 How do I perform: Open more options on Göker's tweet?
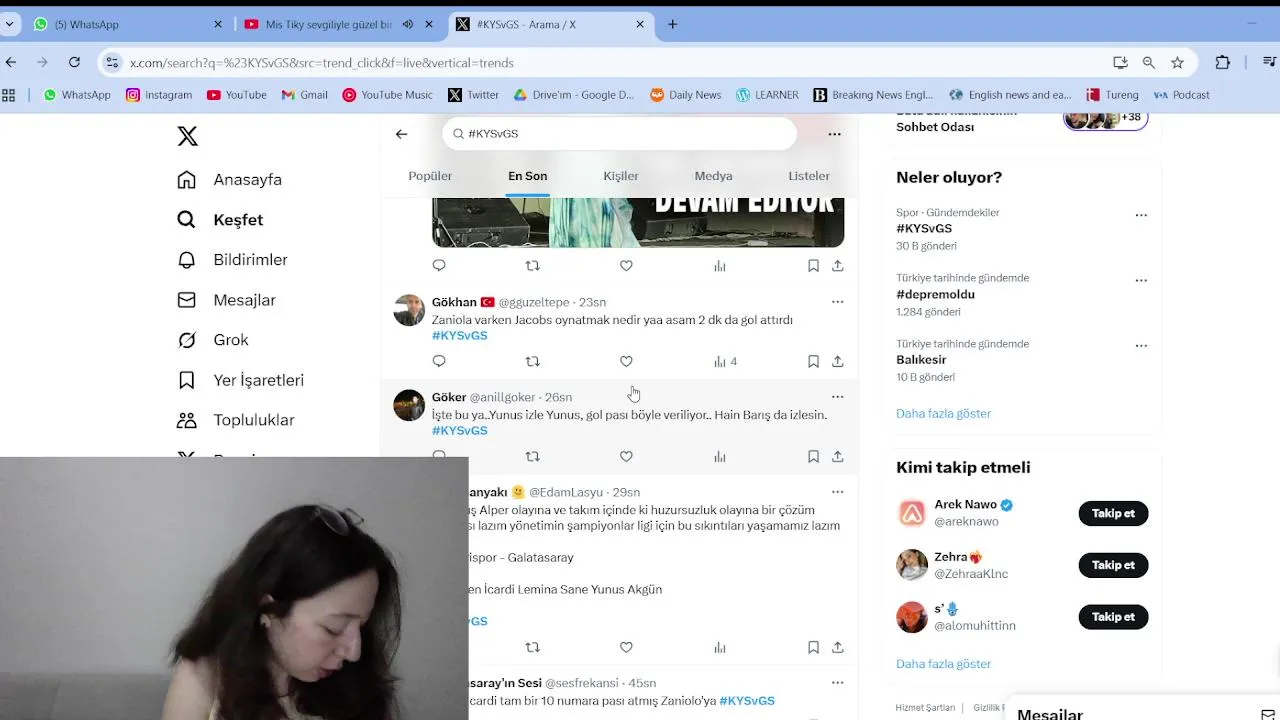pos(838,397)
